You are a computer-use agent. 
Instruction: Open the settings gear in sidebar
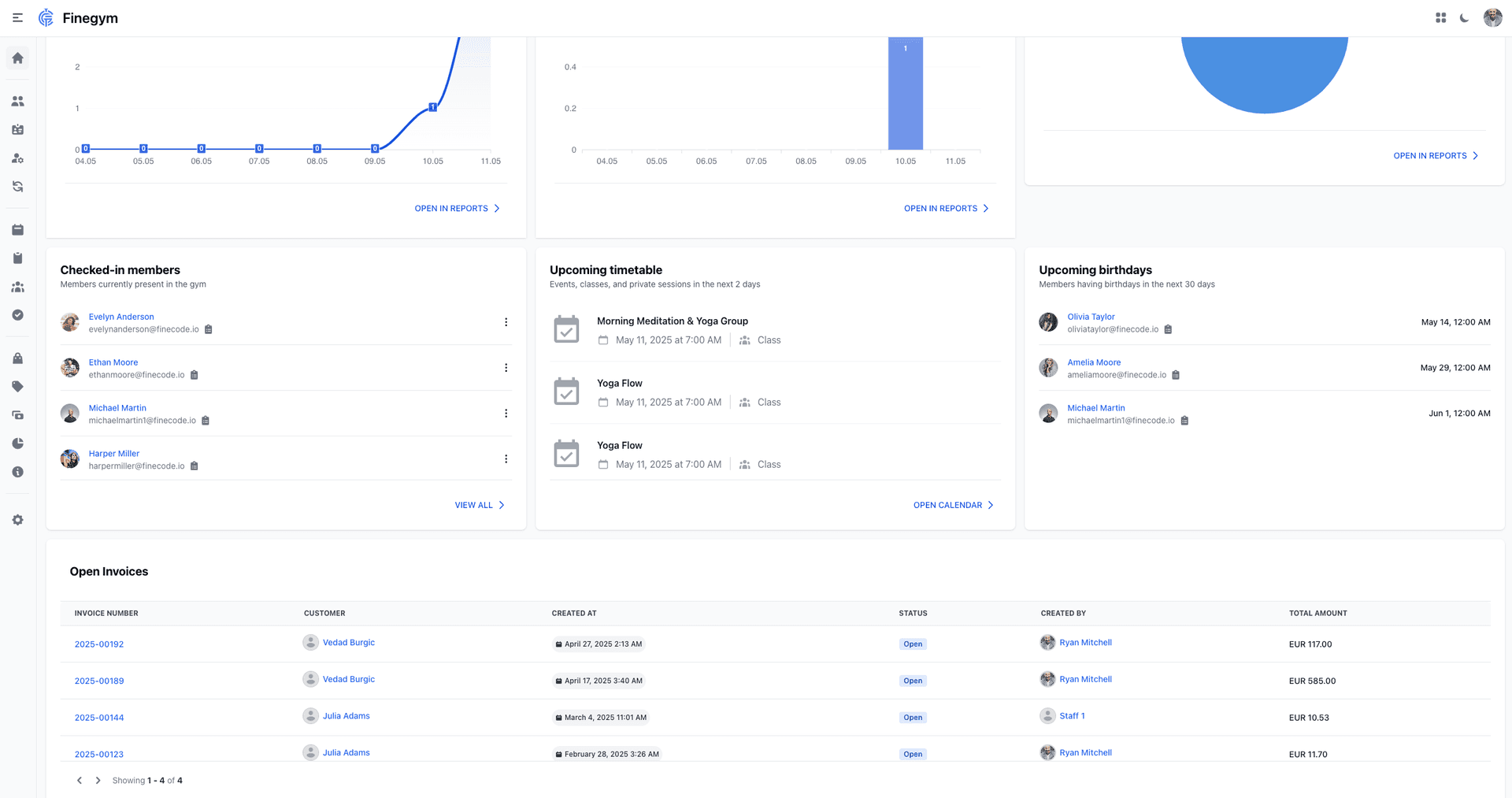(x=17, y=520)
